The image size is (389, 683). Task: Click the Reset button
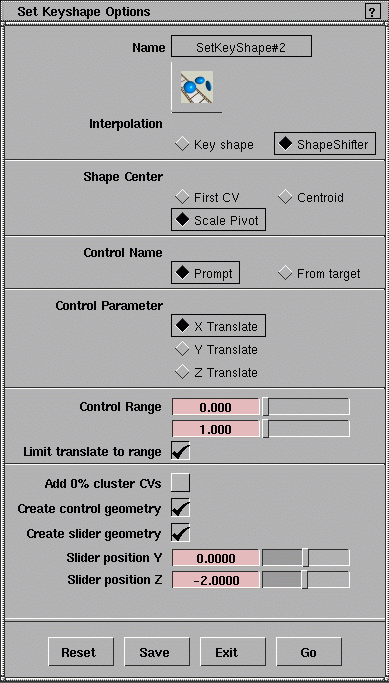81,652
